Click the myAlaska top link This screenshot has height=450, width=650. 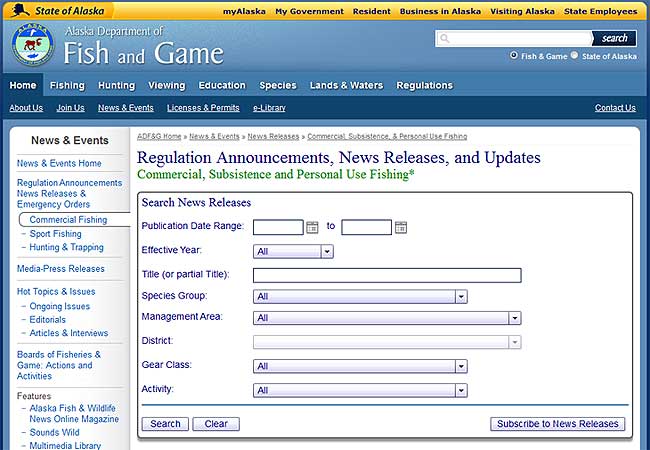(x=244, y=12)
